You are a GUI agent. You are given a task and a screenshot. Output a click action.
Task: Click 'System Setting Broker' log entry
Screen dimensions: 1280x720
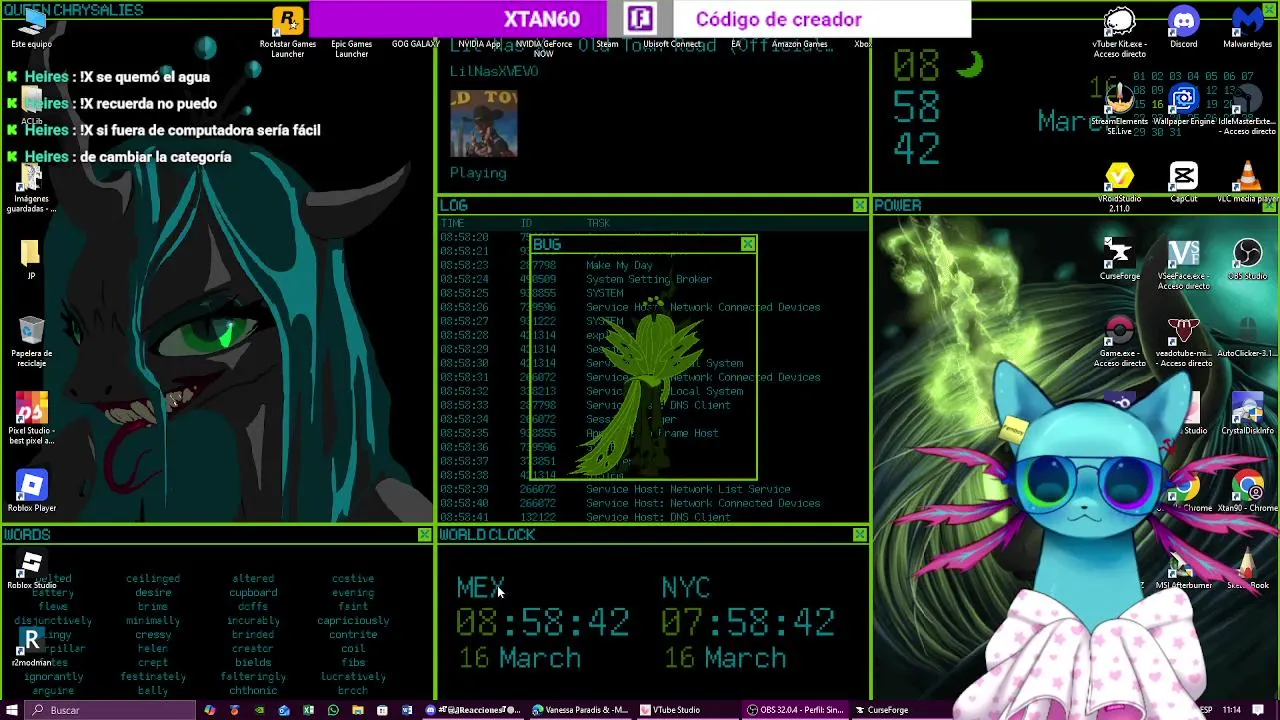649,279
